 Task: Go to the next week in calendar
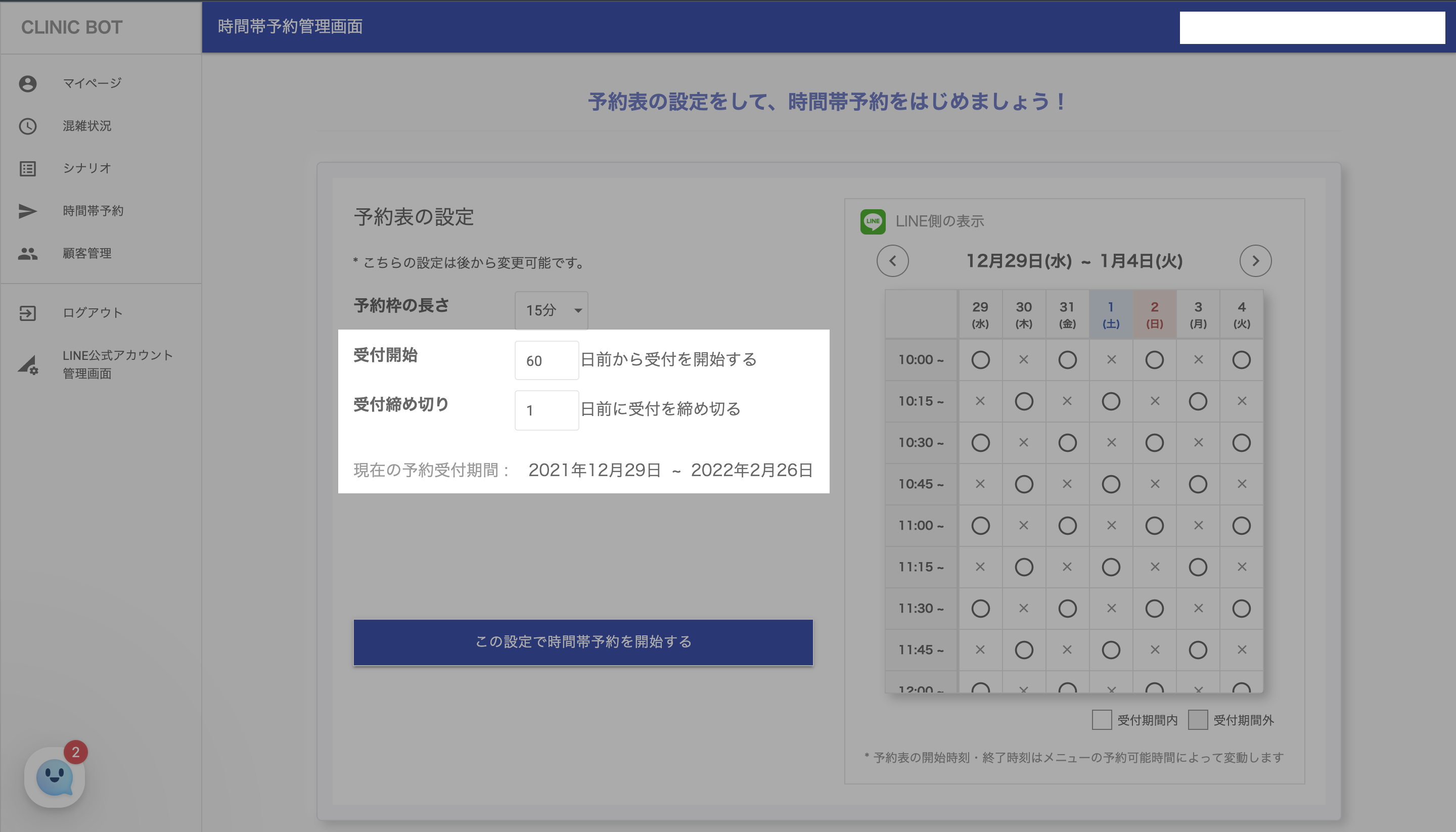[1255, 261]
